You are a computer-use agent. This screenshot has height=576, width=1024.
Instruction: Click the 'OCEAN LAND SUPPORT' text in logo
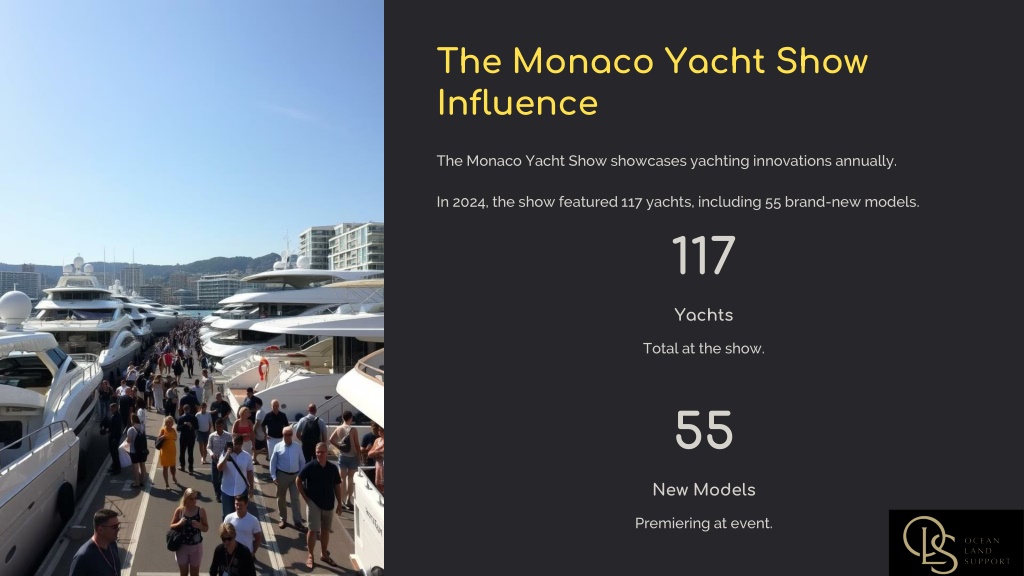coord(987,551)
